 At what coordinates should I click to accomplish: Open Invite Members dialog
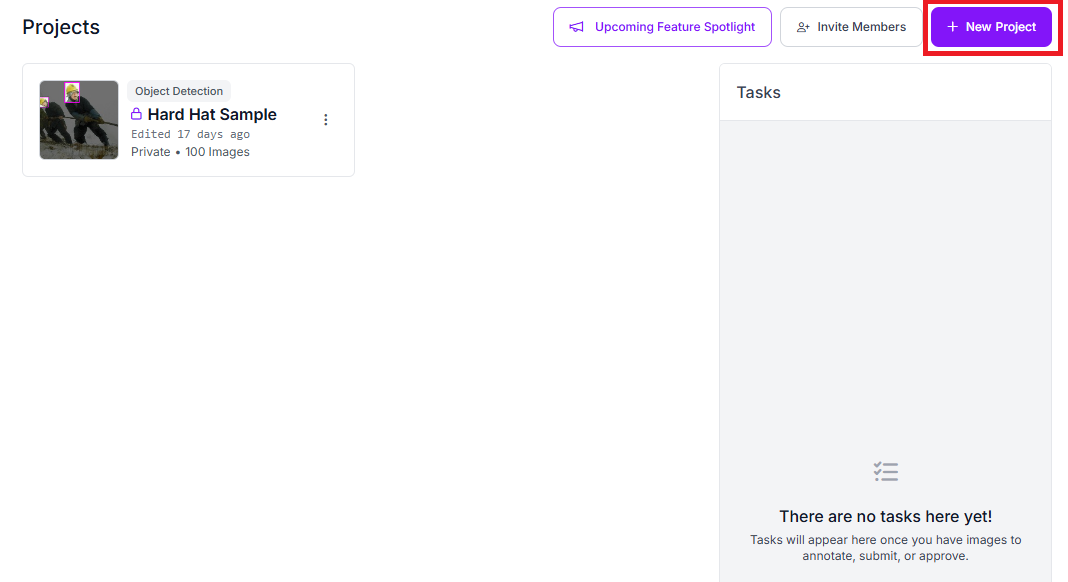[851, 27]
